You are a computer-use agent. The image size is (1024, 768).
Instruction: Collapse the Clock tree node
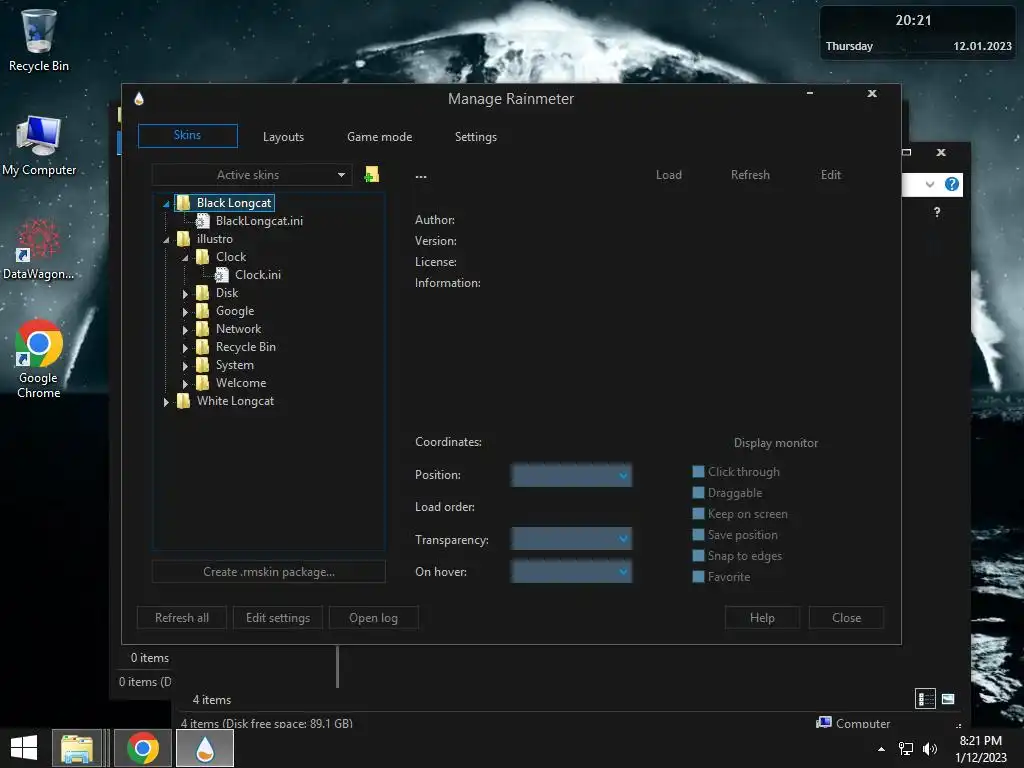[185, 258]
